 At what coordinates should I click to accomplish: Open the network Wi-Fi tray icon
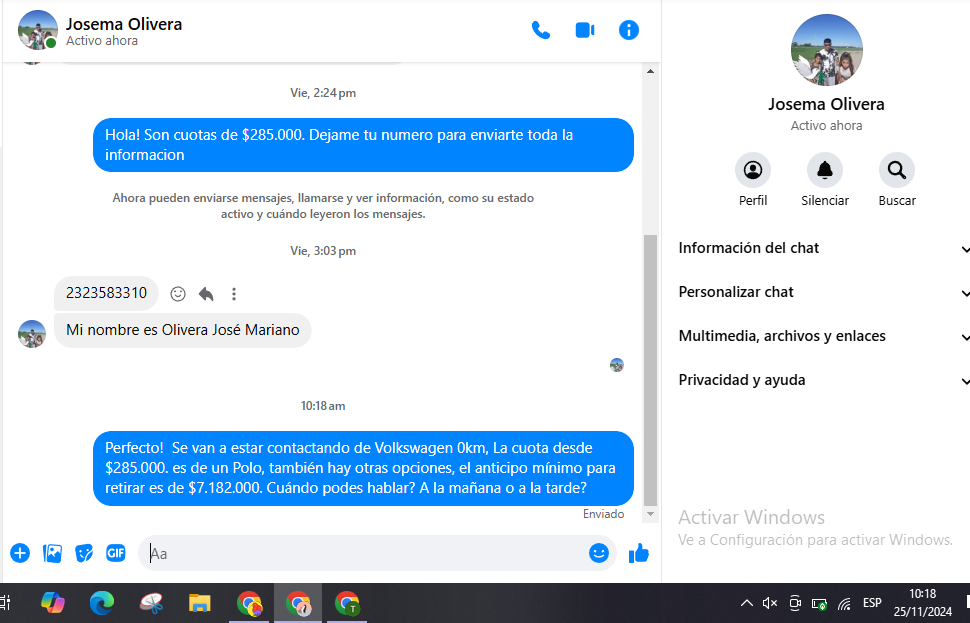(x=844, y=603)
